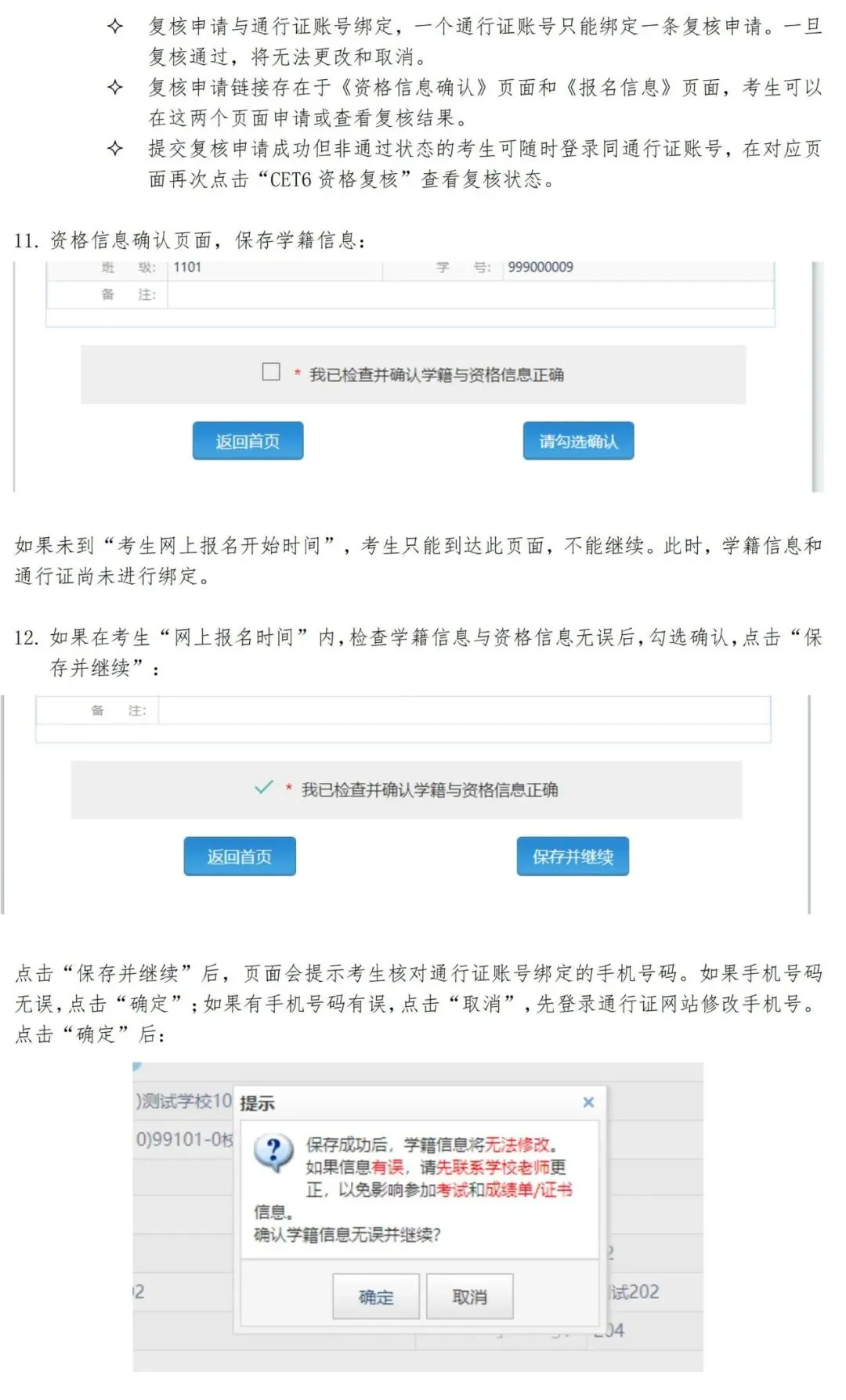
Task: Click the blue question mark dialog icon
Action: [273, 1153]
